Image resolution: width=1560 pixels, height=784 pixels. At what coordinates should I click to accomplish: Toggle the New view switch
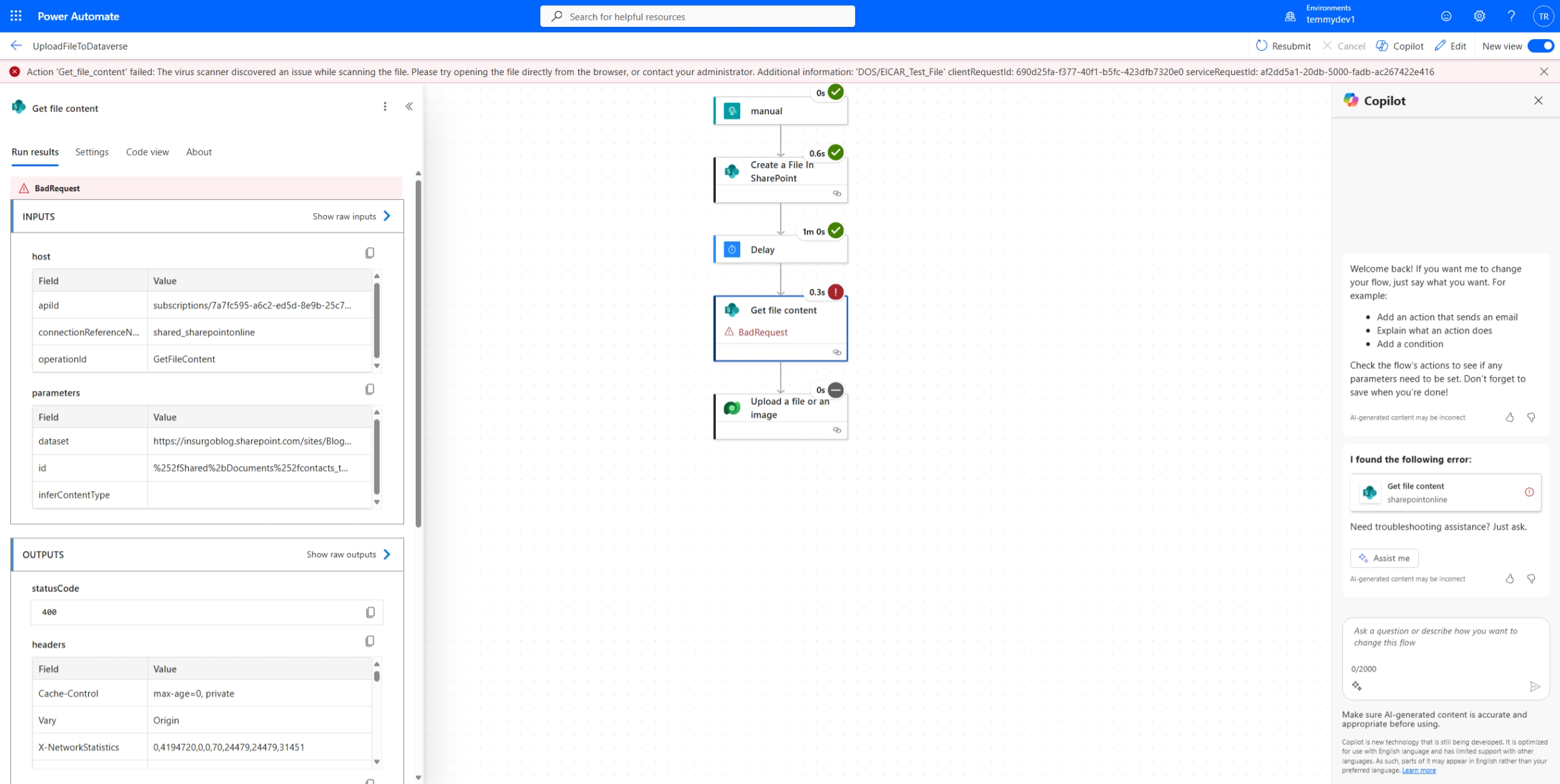[1540, 46]
